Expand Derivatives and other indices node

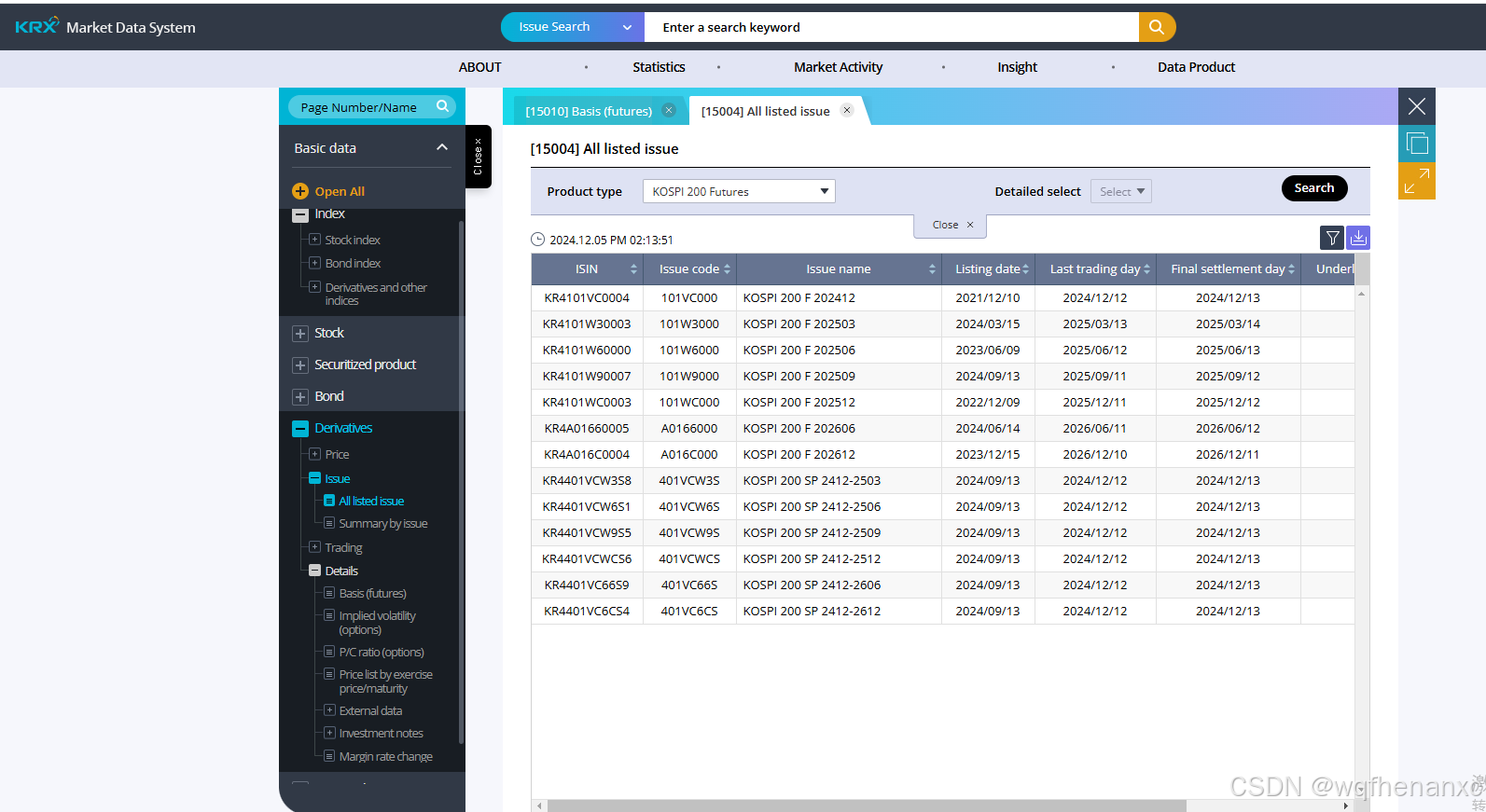[x=315, y=287]
